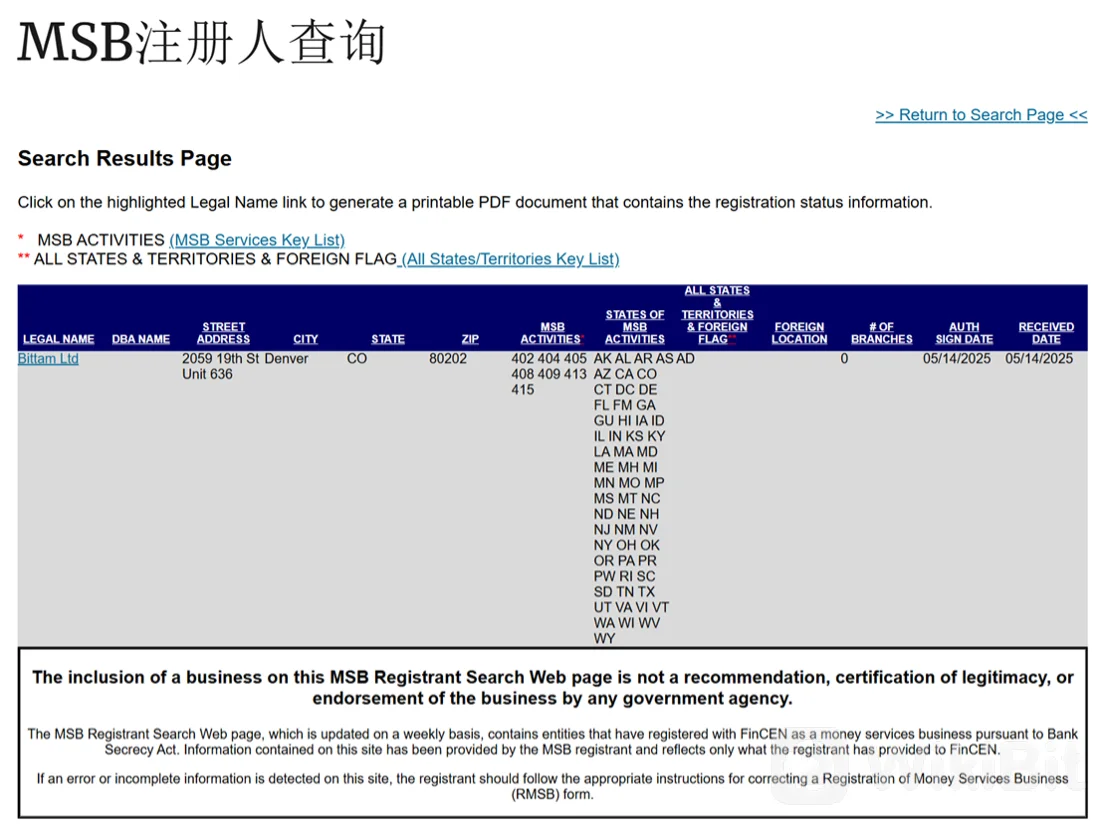Open the All States/Territories Key List link
The image size is (1104, 829).
(510, 259)
